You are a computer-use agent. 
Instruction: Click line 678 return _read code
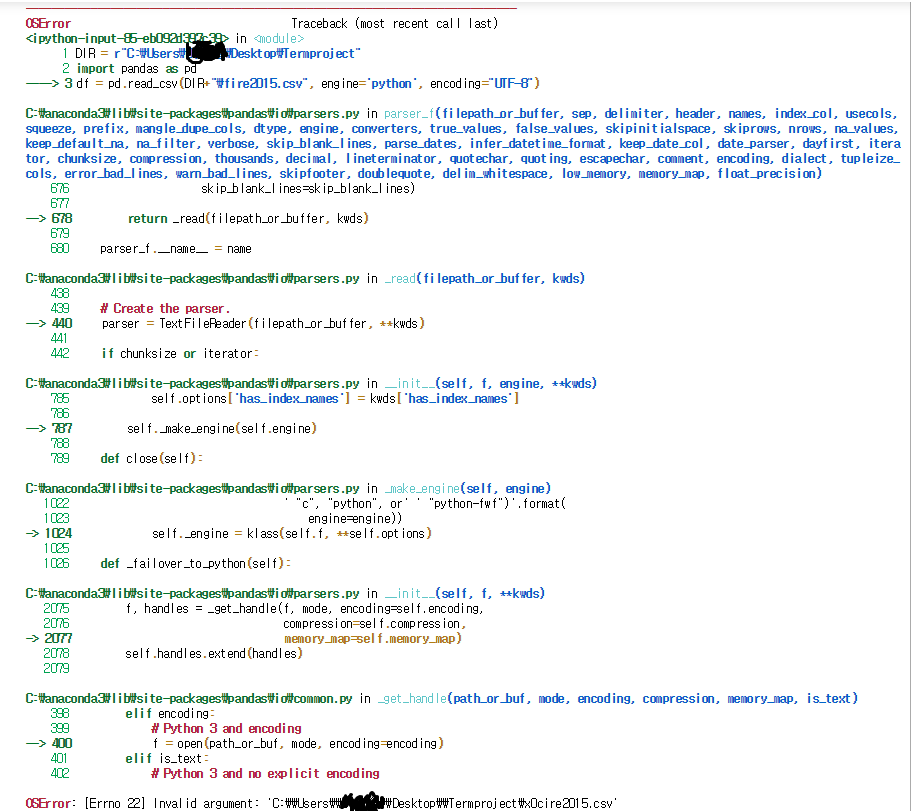[248, 218]
